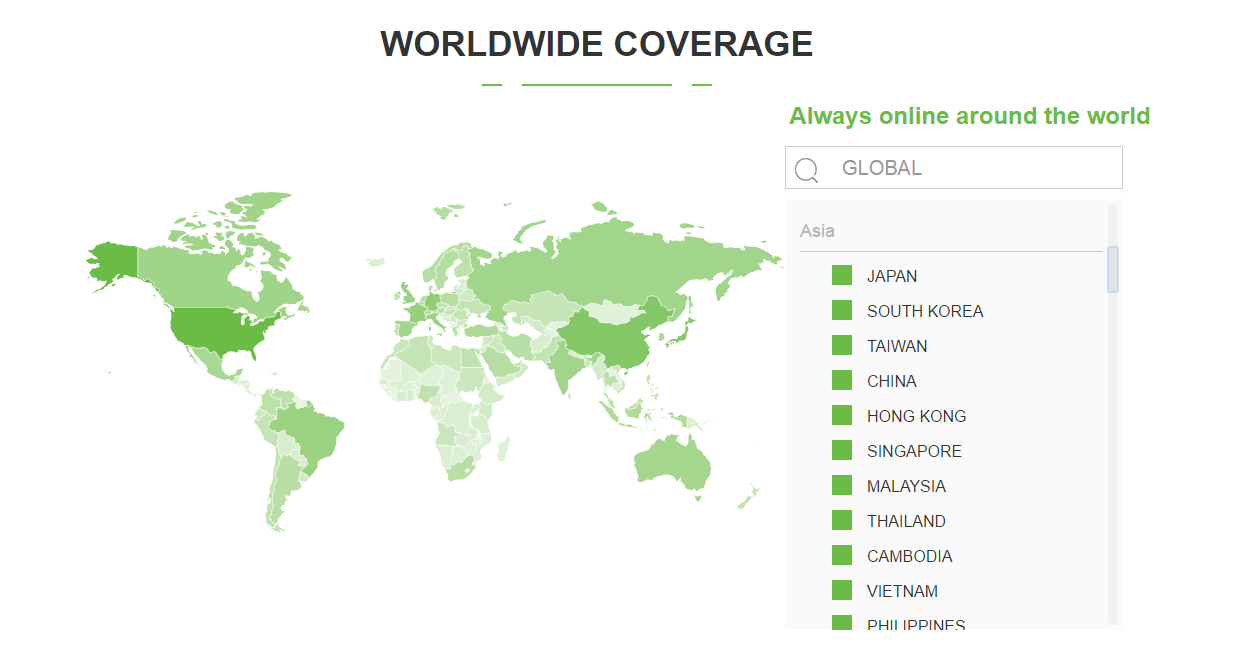The height and width of the screenshot is (650, 1246).
Task: Open VIETNAM from the country list
Action: [x=902, y=591]
